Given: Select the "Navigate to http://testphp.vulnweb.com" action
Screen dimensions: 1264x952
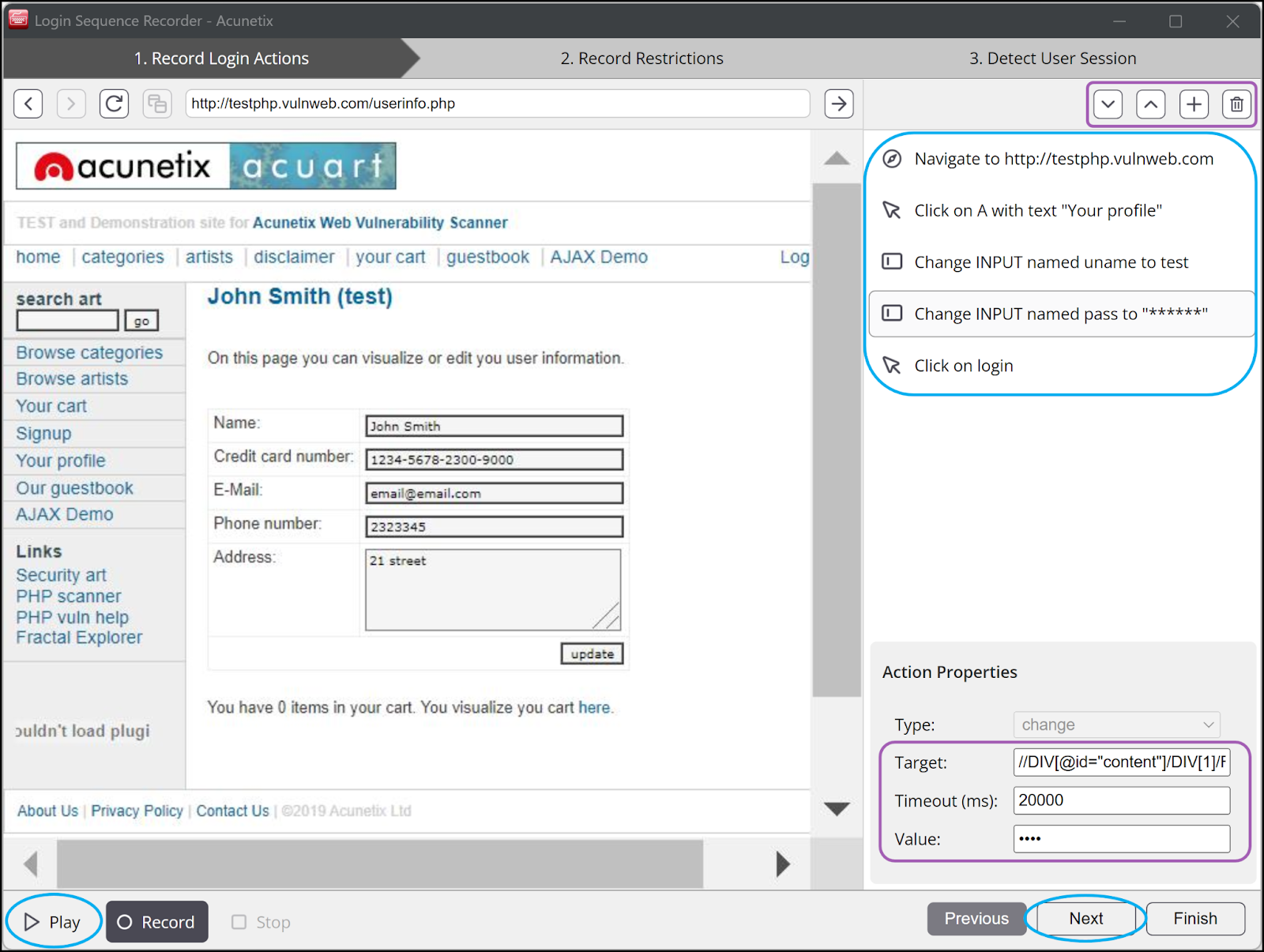Looking at the screenshot, I should (1062, 159).
